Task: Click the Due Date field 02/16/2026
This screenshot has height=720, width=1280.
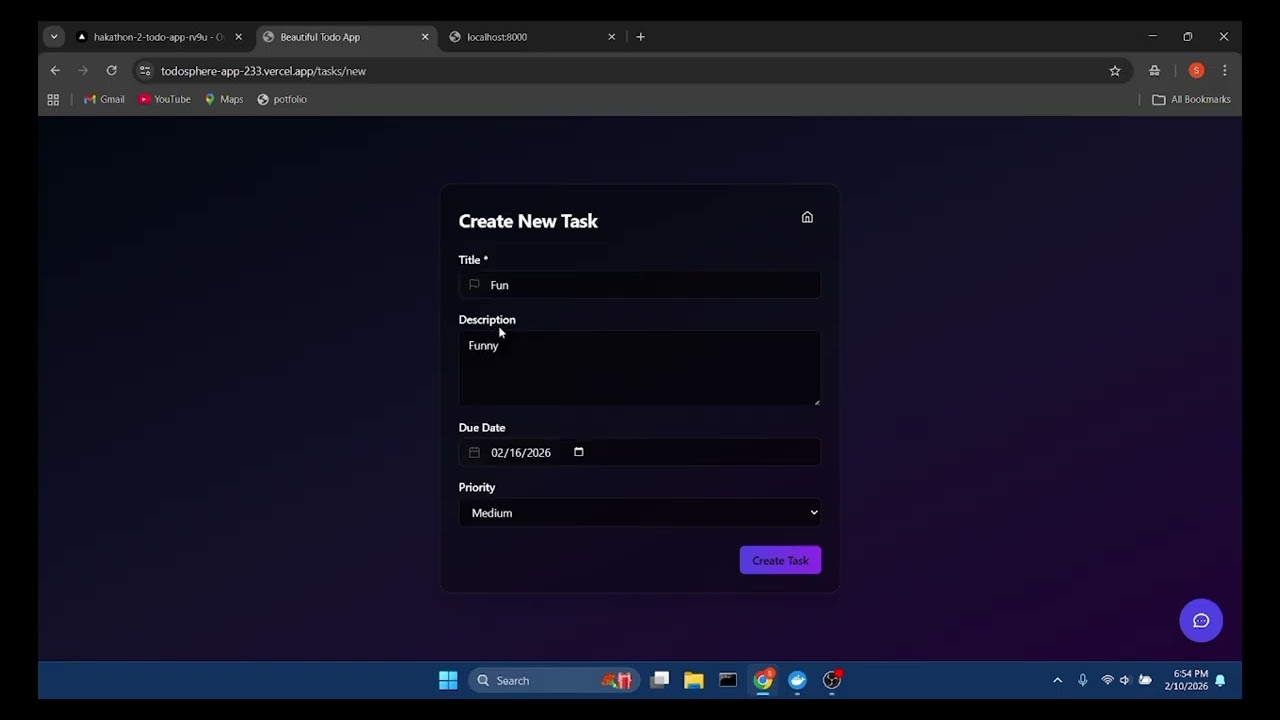Action: 640,452
